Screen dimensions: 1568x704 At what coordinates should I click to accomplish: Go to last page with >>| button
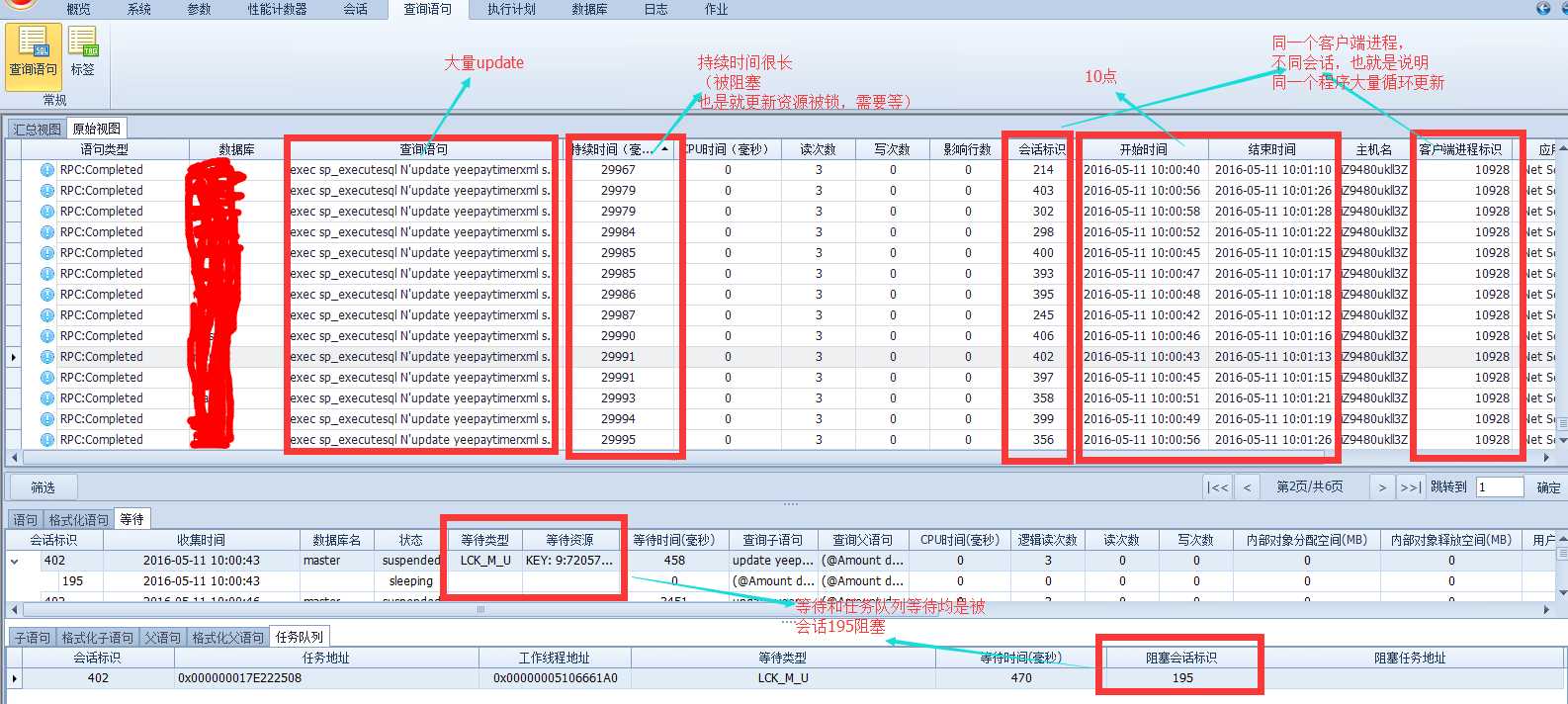[x=1411, y=487]
